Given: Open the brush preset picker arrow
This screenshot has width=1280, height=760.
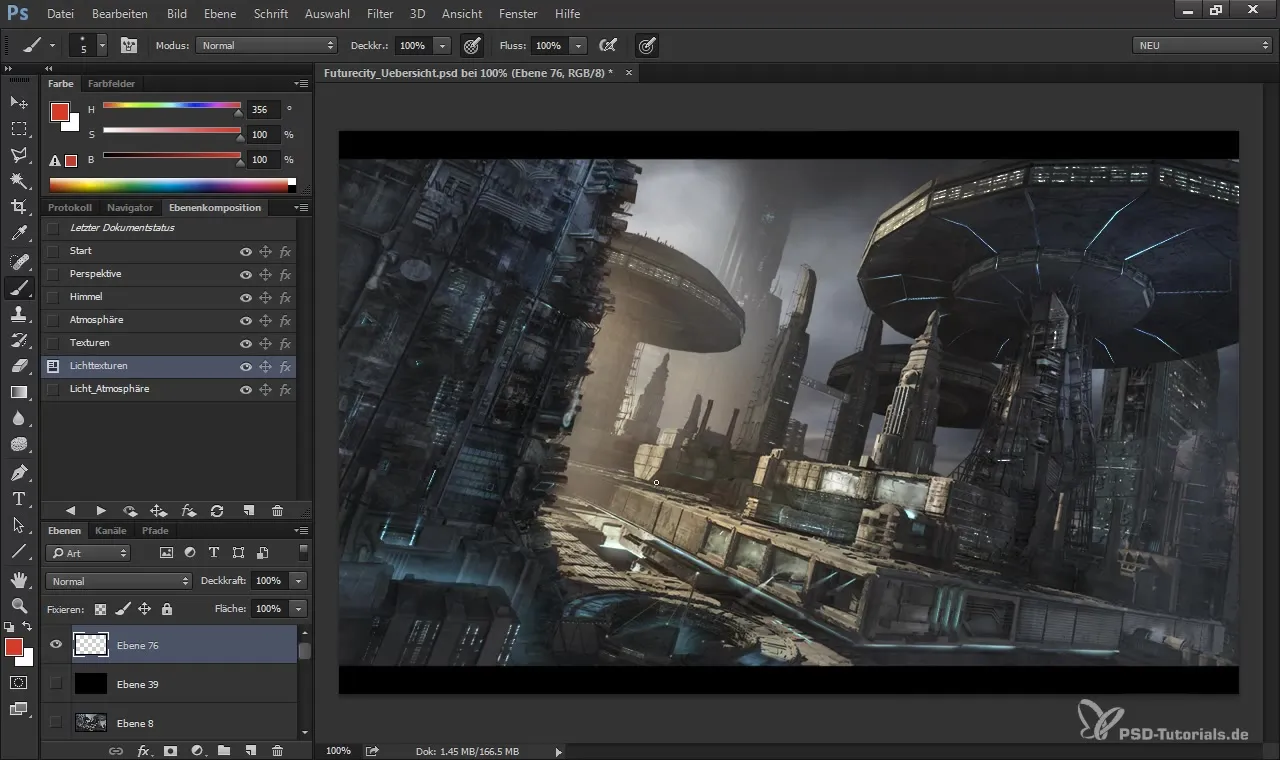Looking at the screenshot, I should click(x=102, y=45).
